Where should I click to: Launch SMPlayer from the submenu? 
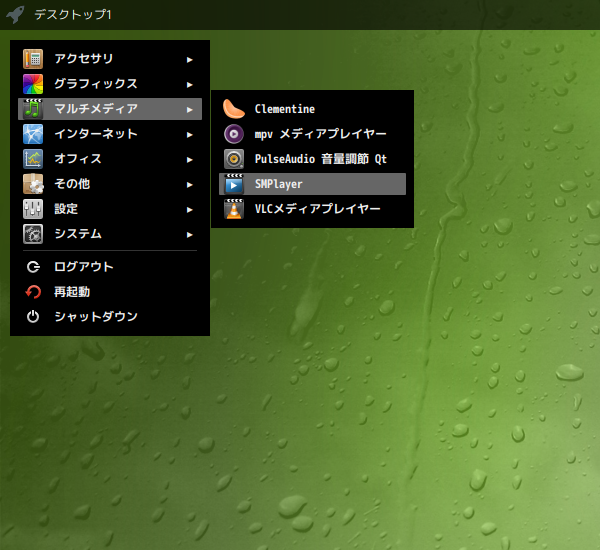312,184
